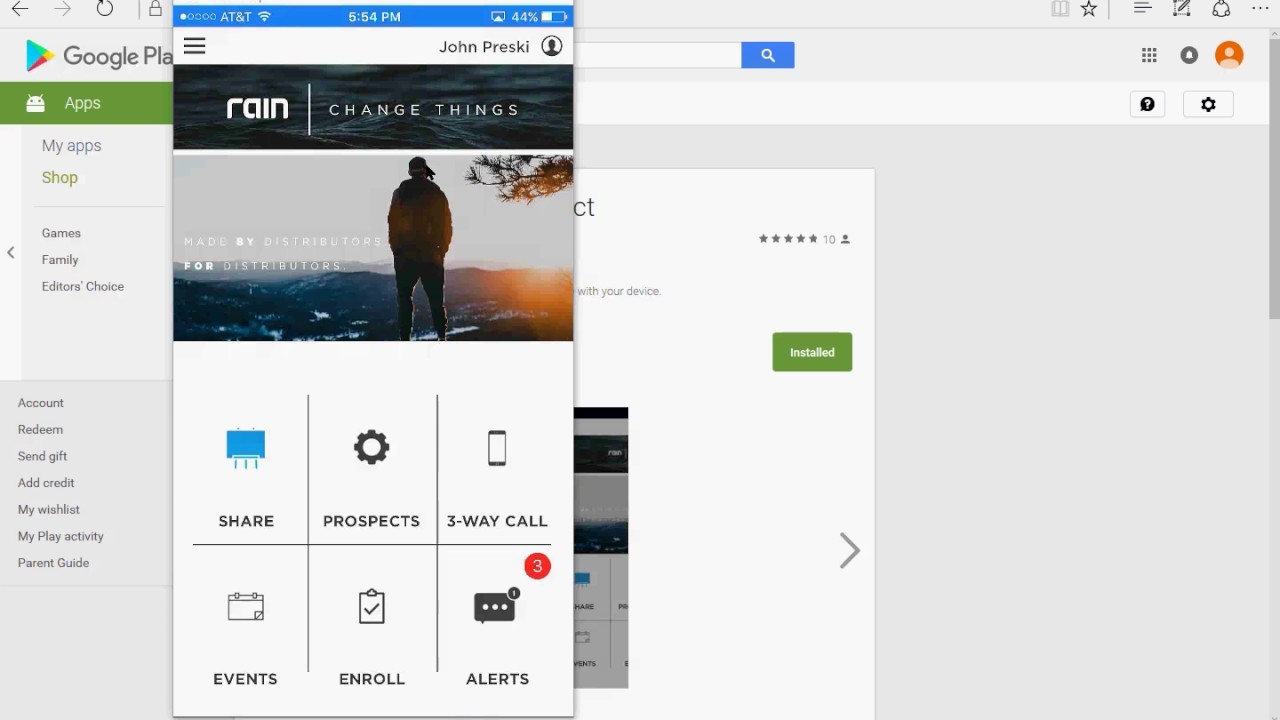1280x720 pixels.
Task: Select Shop in the sidebar
Action: click(59, 178)
